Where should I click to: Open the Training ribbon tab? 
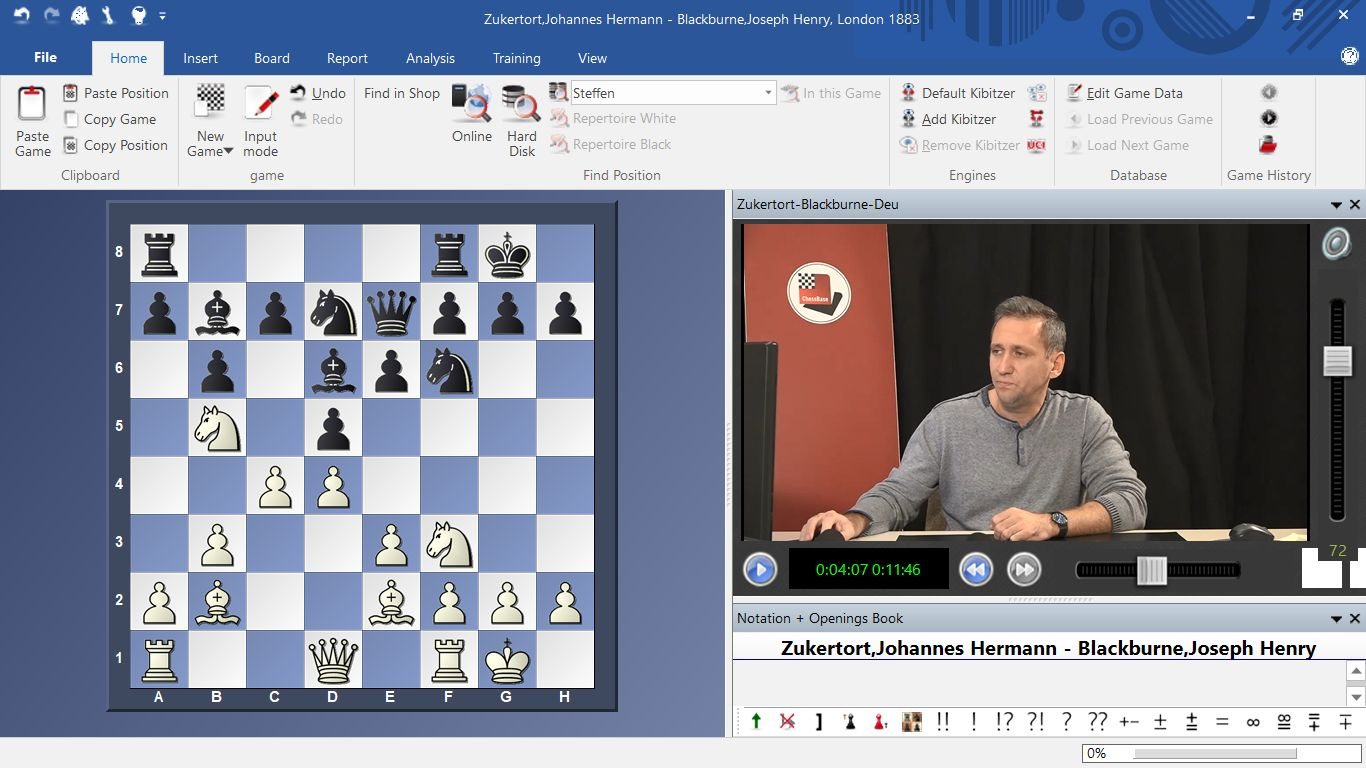coord(516,58)
